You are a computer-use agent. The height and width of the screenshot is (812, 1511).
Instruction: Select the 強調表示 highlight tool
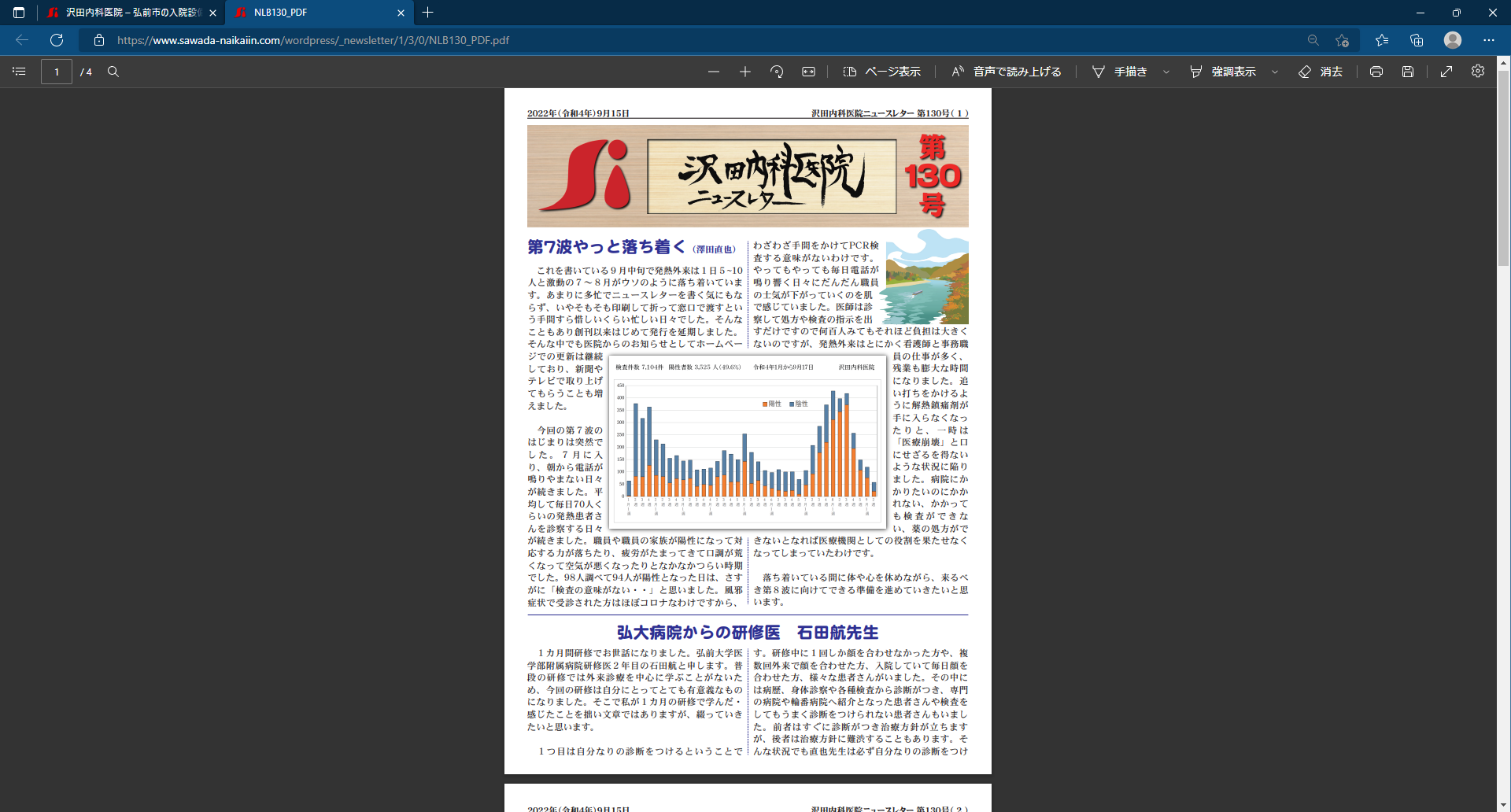coord(1223,72)
